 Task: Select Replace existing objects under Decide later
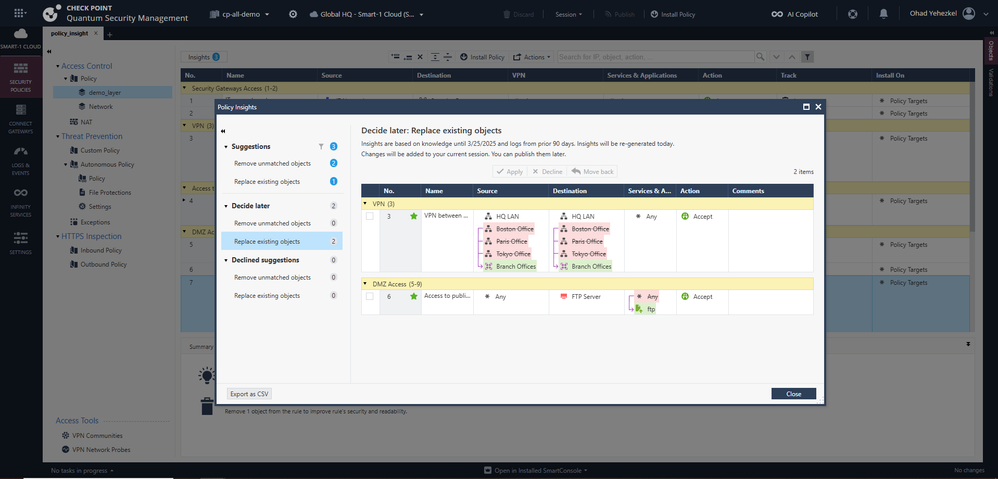282,241
